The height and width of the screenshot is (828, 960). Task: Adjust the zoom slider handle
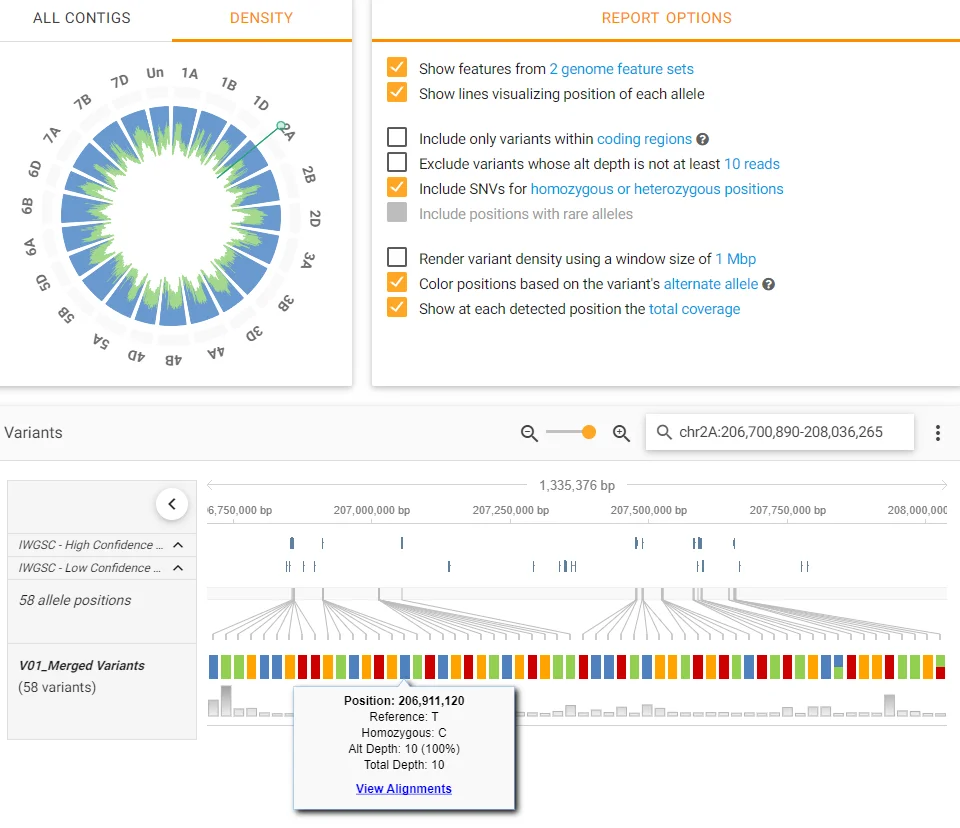(589, 432)
